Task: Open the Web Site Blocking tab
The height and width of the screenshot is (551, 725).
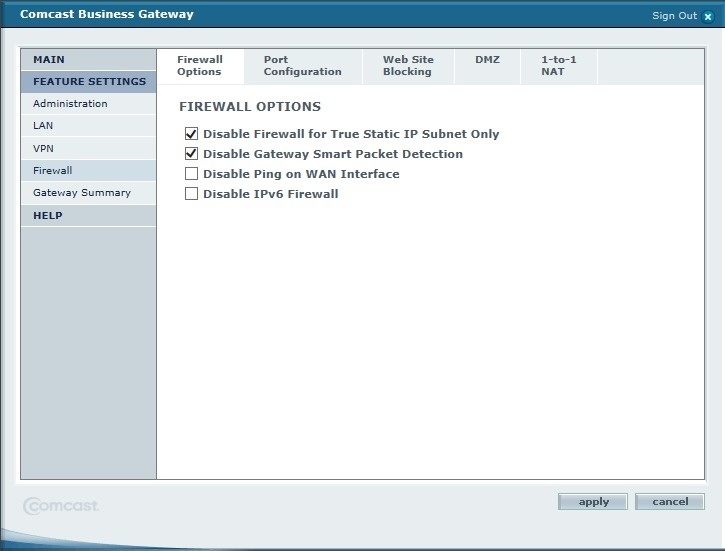Action: coord(408,66)
